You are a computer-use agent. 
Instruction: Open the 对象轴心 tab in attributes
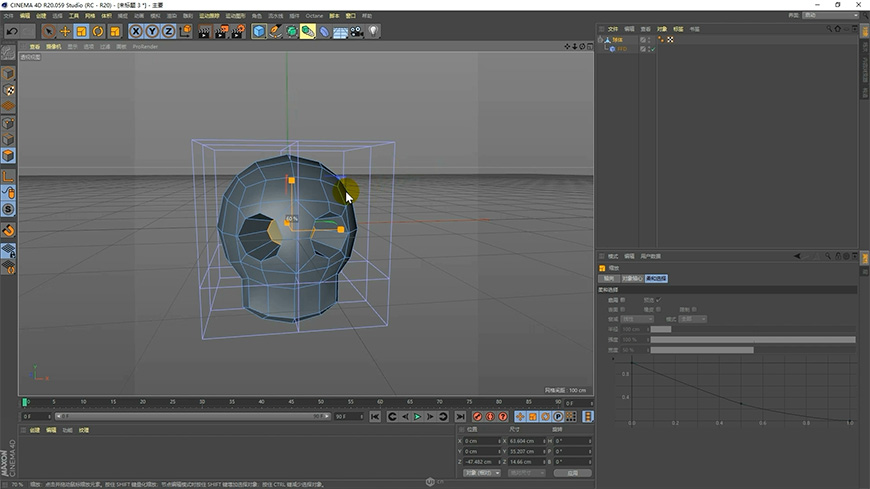click(x=631, y=278)
